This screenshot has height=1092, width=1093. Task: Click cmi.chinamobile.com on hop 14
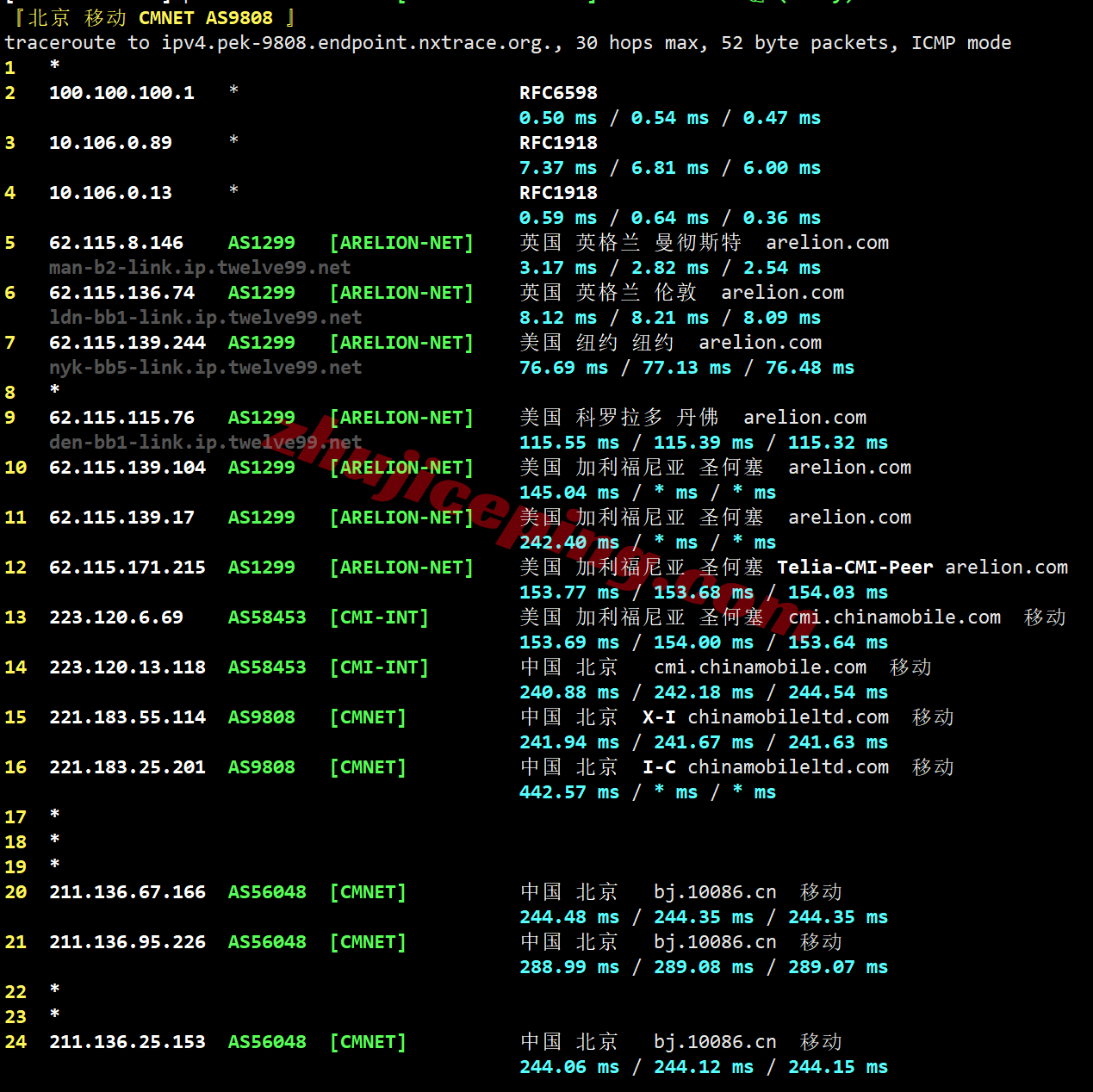pyautogui.click(x=760, y=667)
